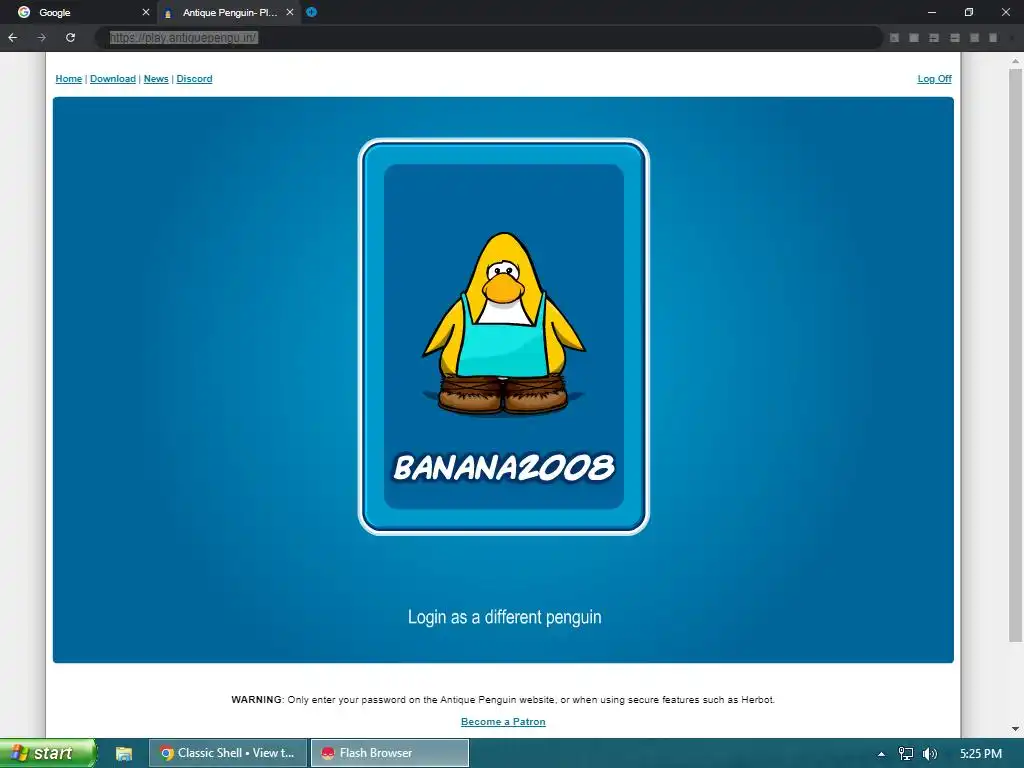Select the BANANA2008 penguin login card

504,336
